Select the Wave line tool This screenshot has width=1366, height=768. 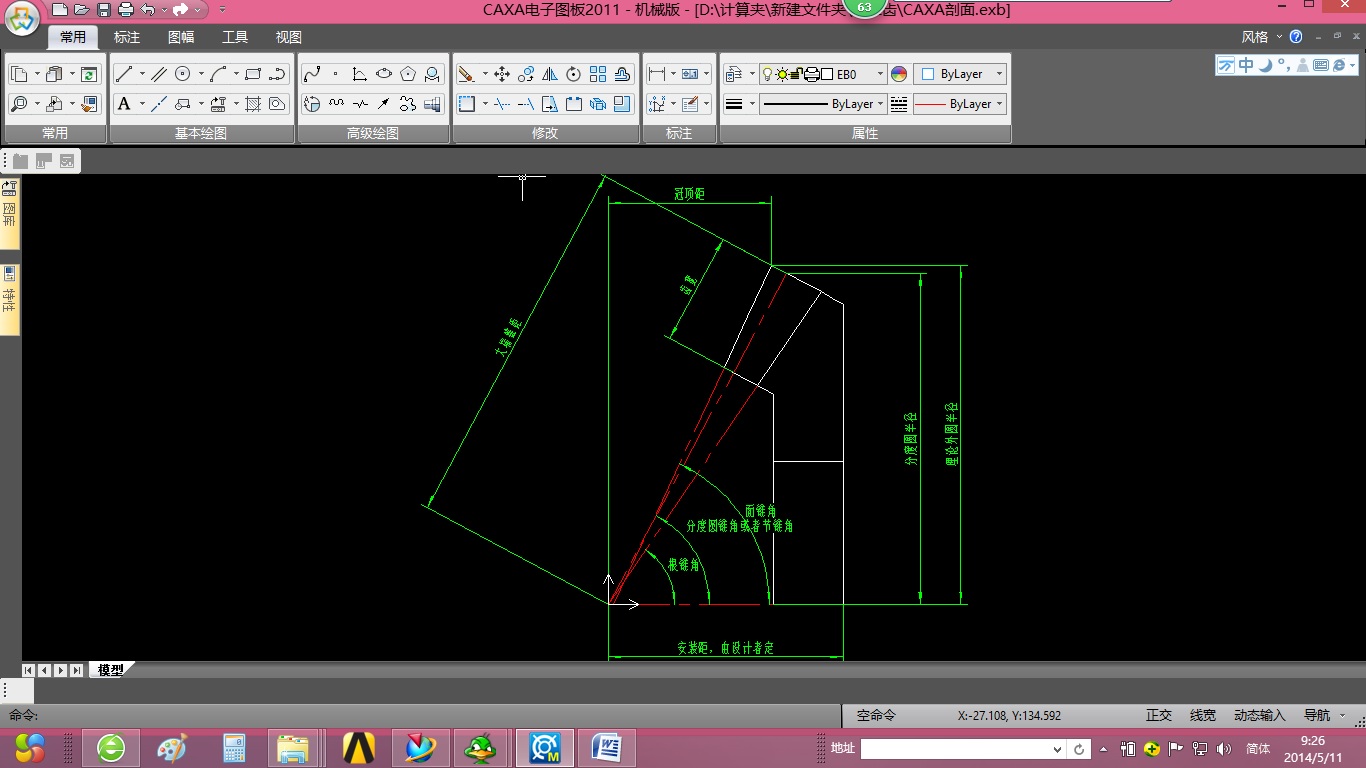coord(336,104)
